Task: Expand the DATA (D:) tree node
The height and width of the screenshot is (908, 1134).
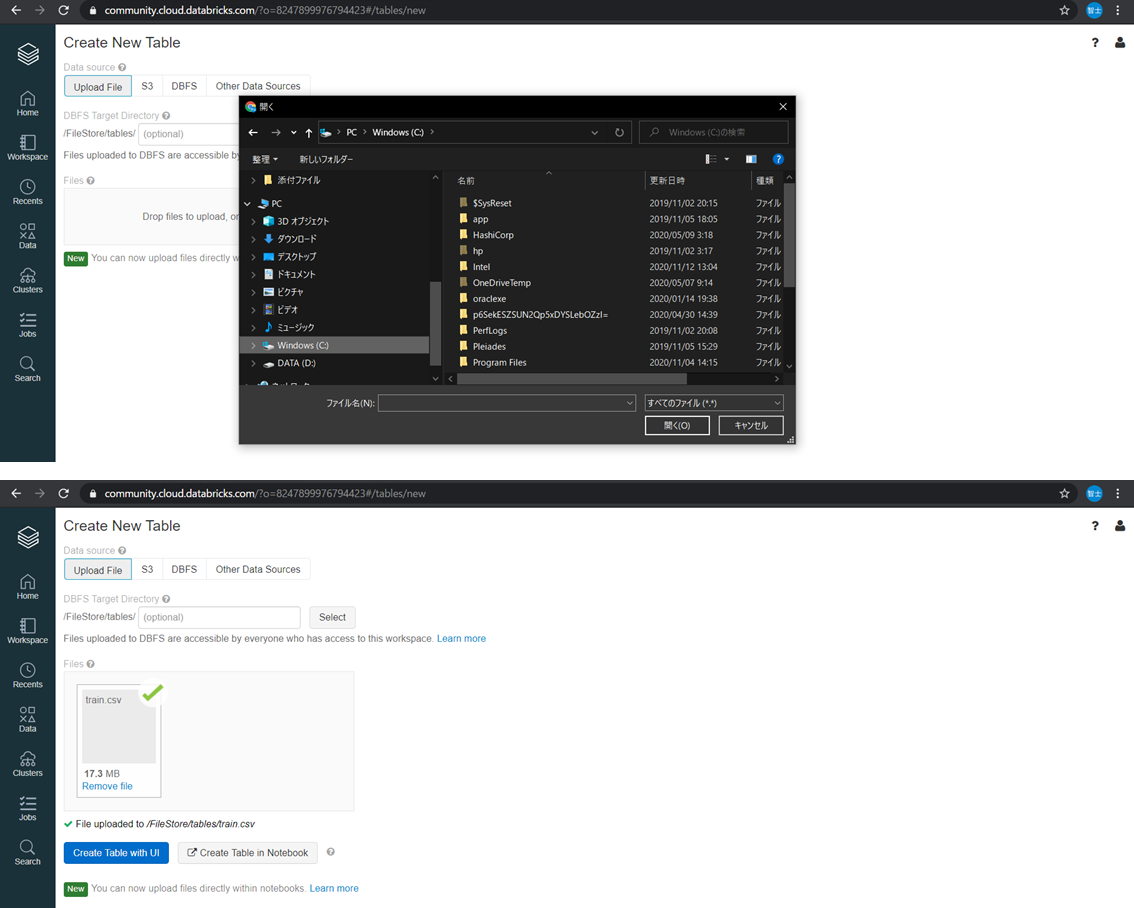Action: 253,364
